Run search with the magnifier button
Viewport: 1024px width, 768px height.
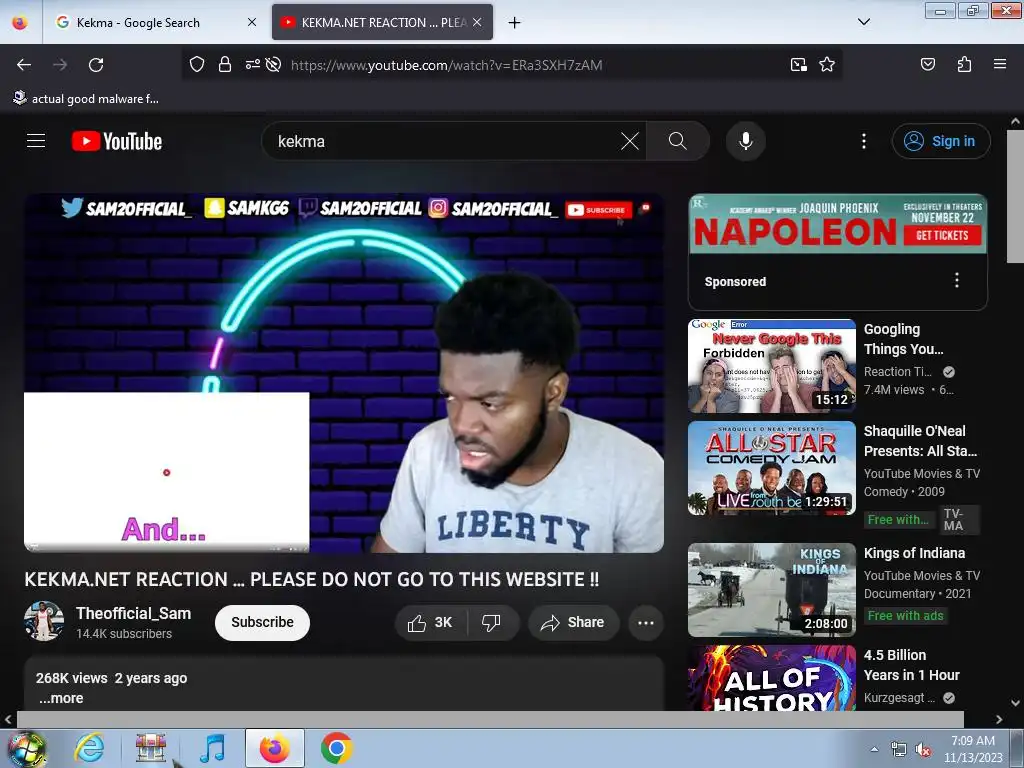tap(677, 141)
